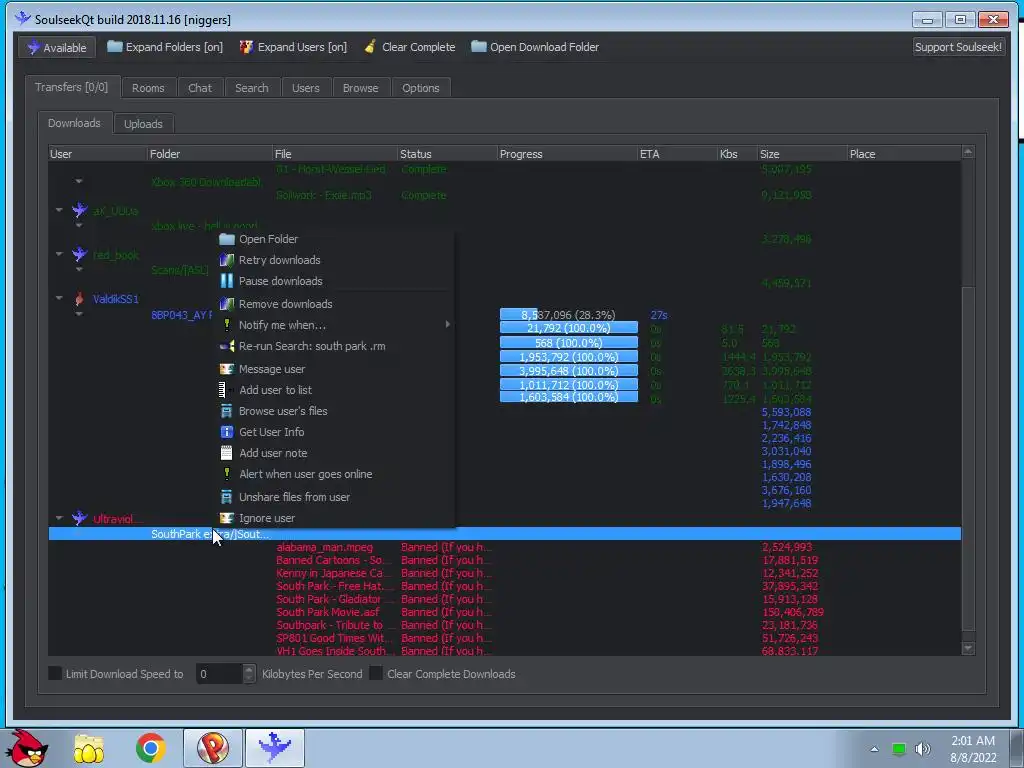Click the Angry Birds start button
The height and width of the screenshot is (768, 1024).
(x=27, y=748)
